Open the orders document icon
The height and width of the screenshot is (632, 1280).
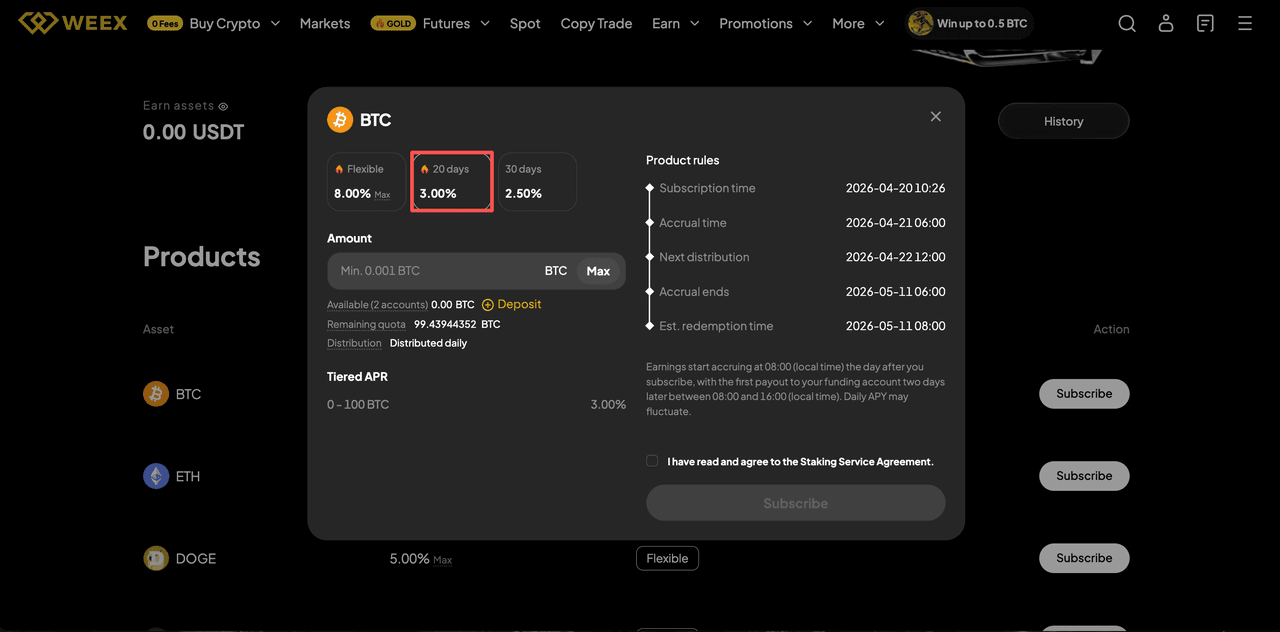pos(1206,23)
